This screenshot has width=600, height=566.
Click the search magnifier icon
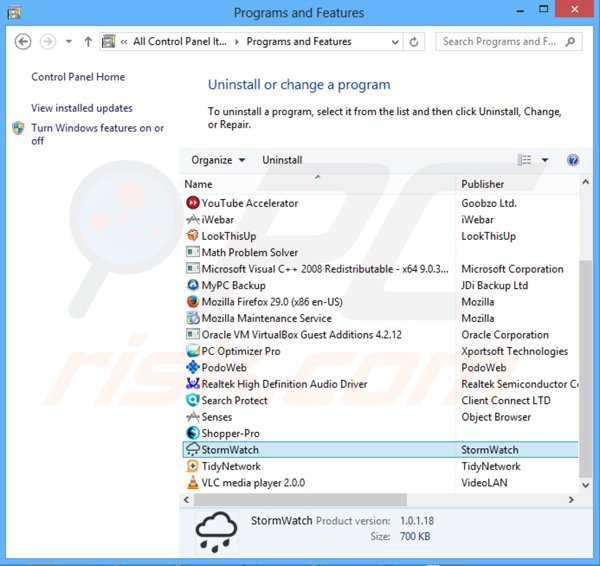pyautogui.click(x=570, y=41)
